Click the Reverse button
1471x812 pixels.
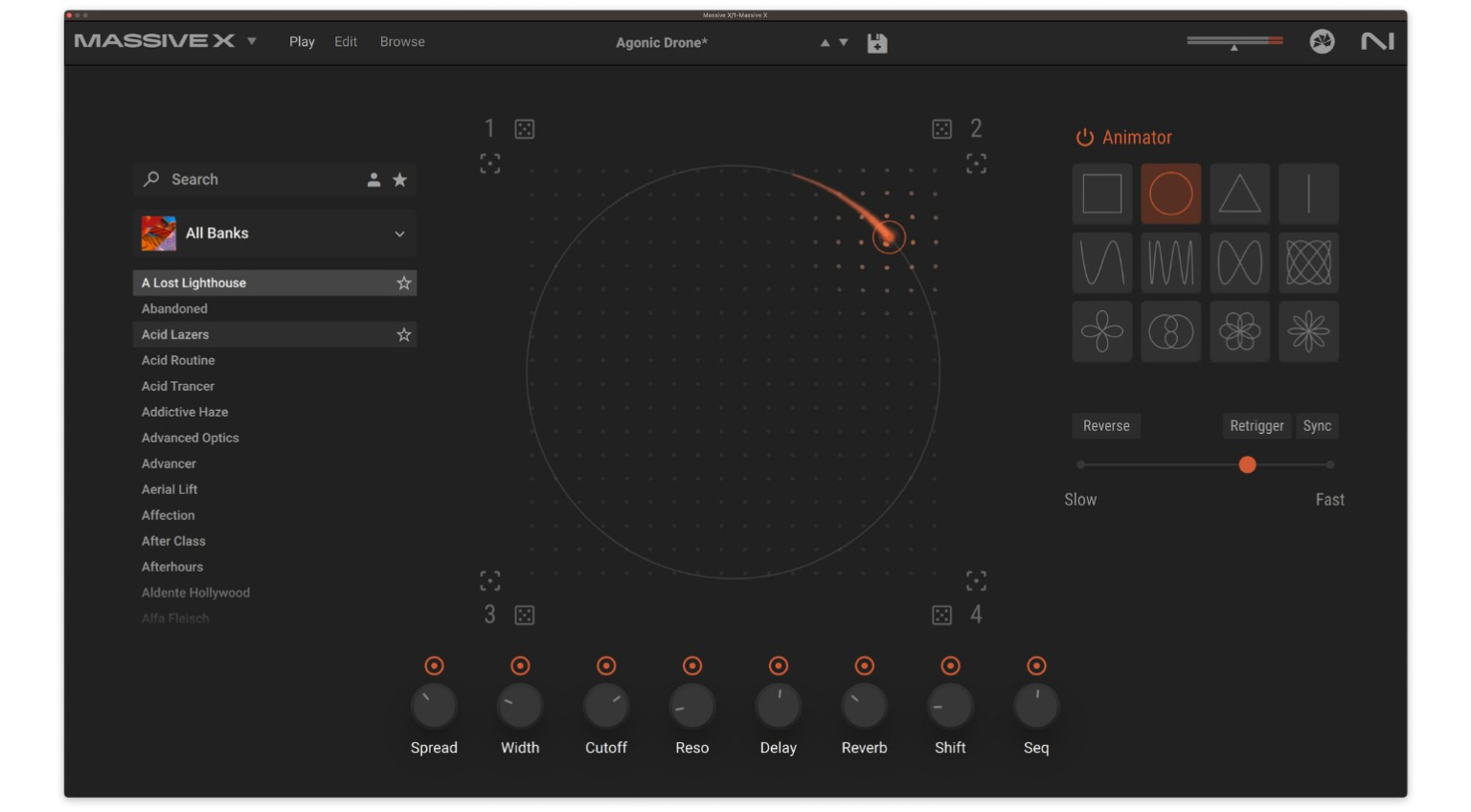click(1106, 426)
